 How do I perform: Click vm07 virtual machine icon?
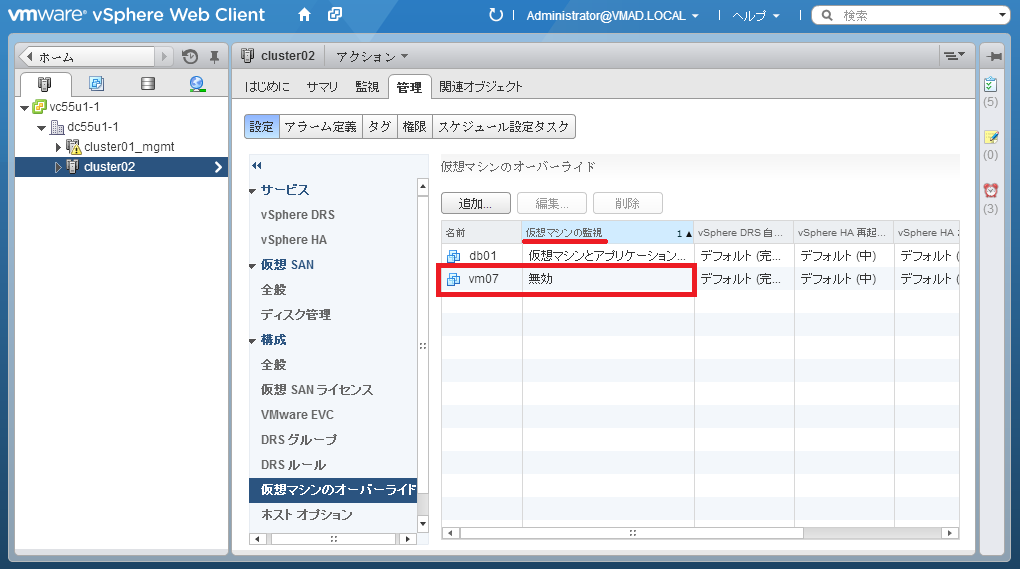pyautogui.click(x=453, y=280)
